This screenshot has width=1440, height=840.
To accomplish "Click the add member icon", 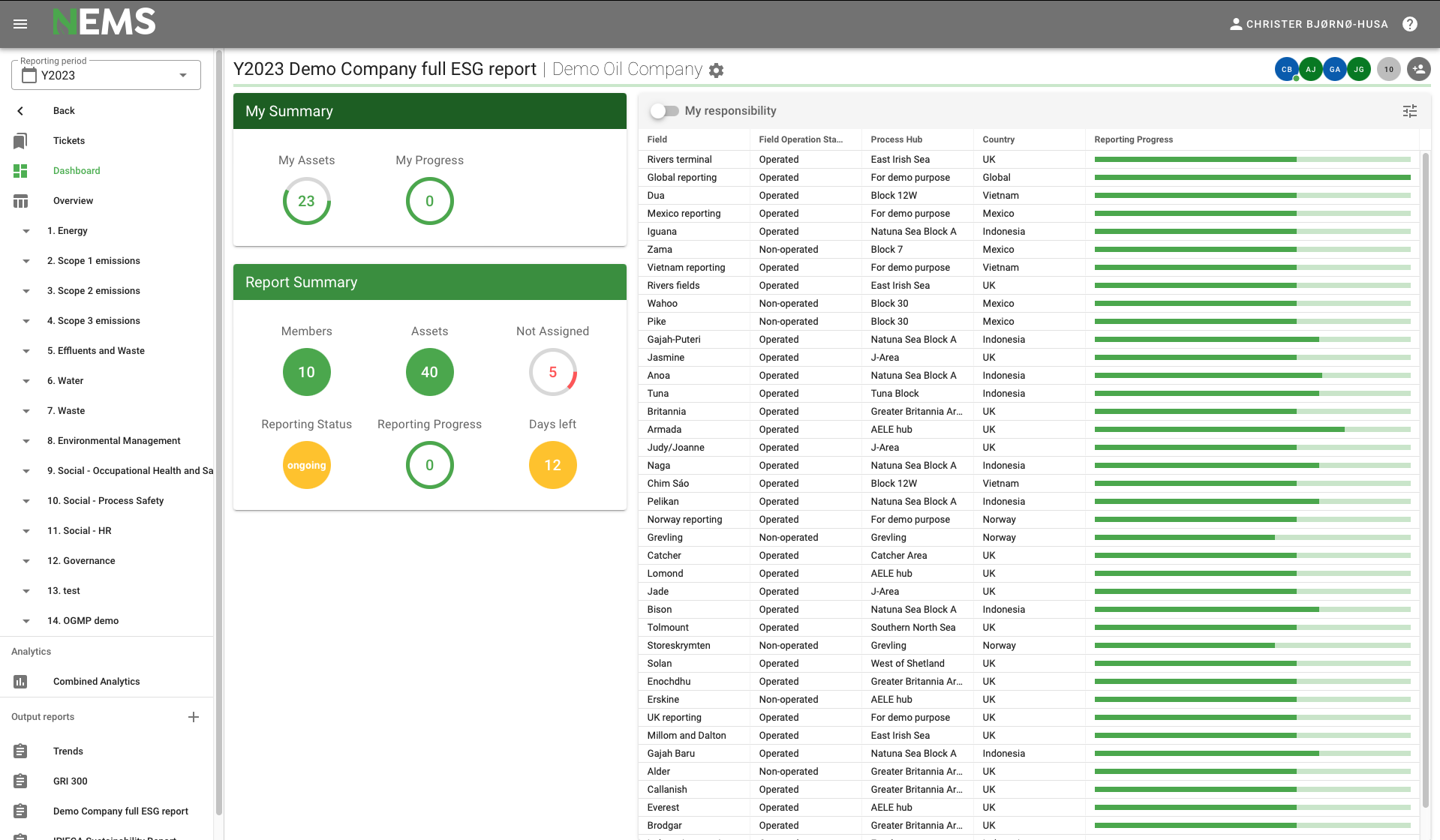I will point(1418,69).
